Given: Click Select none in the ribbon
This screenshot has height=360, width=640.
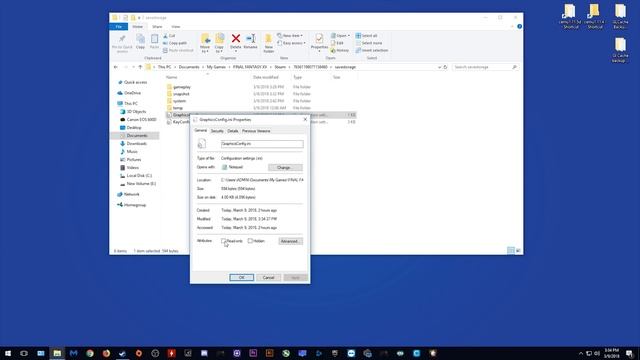Looking at the screenshot, I should coord(369,43).
